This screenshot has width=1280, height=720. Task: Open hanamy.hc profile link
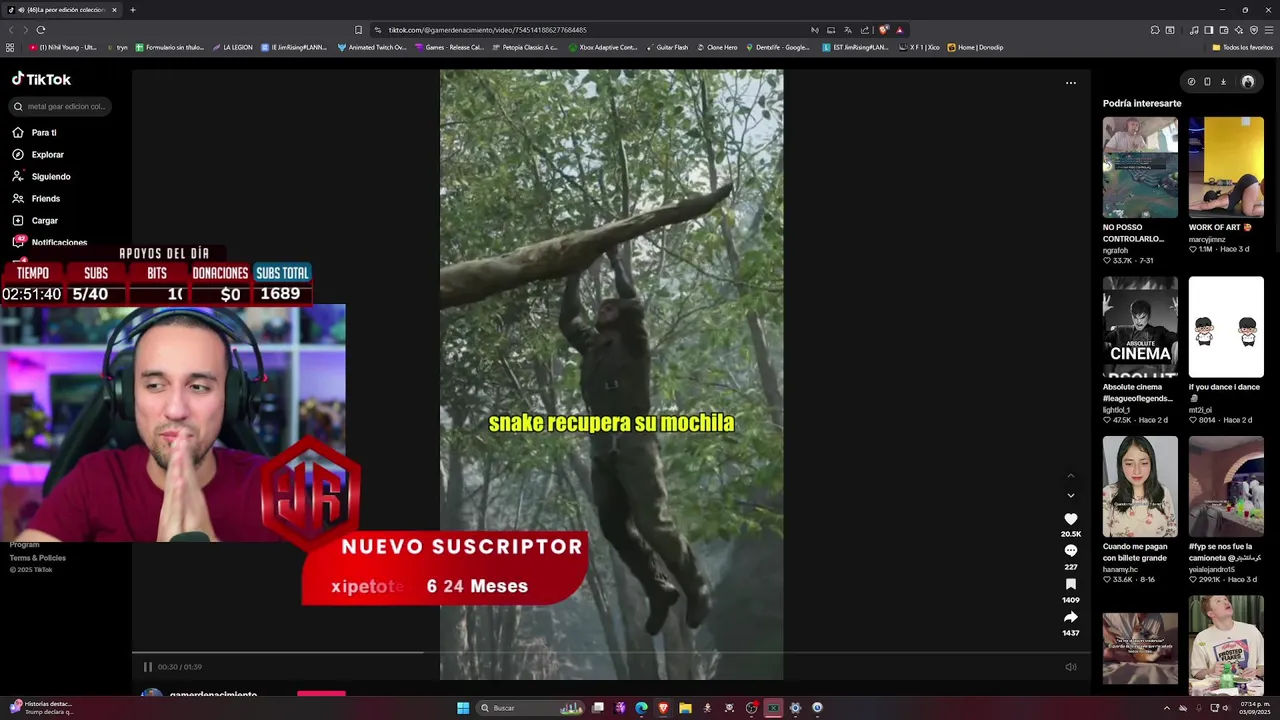1120,570
